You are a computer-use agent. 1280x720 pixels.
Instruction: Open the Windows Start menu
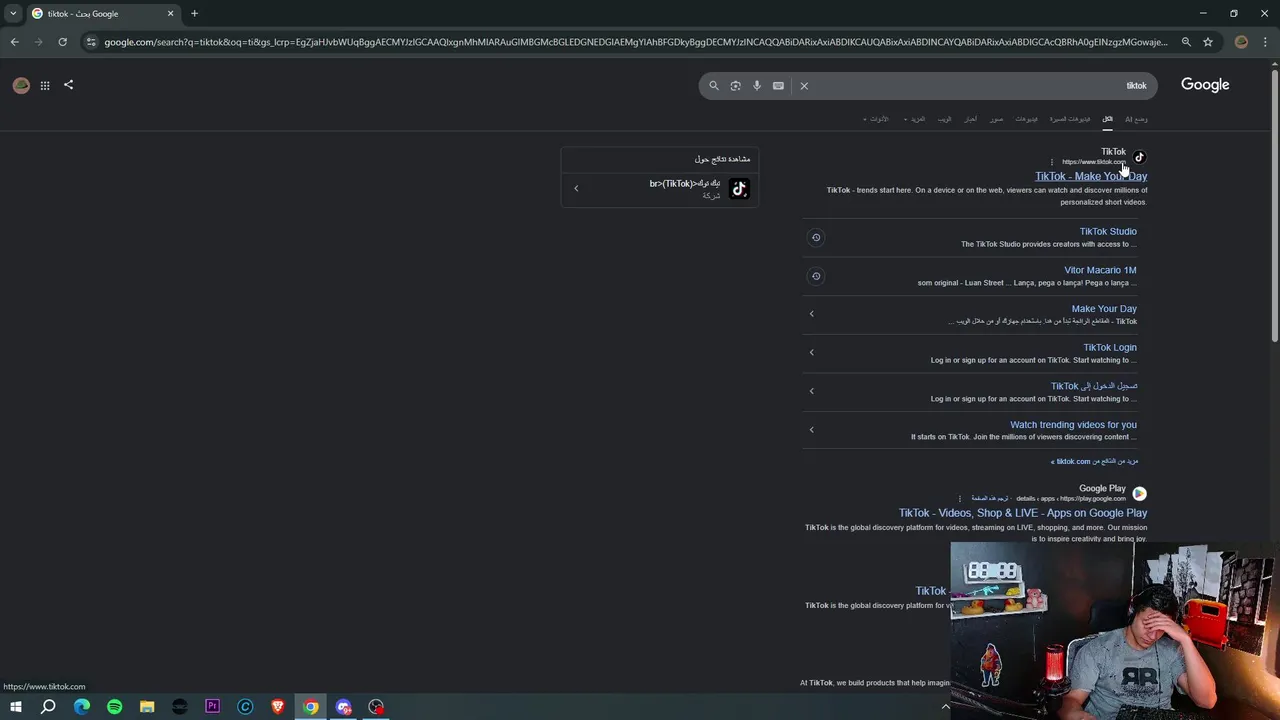(x=15, y=707)
